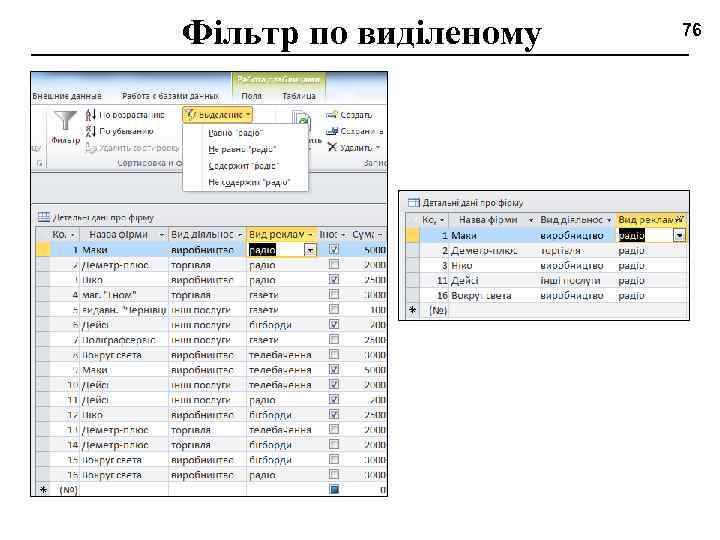Select row 1 Маки via its row selector

pyautogui.click(x=43, y=250)
